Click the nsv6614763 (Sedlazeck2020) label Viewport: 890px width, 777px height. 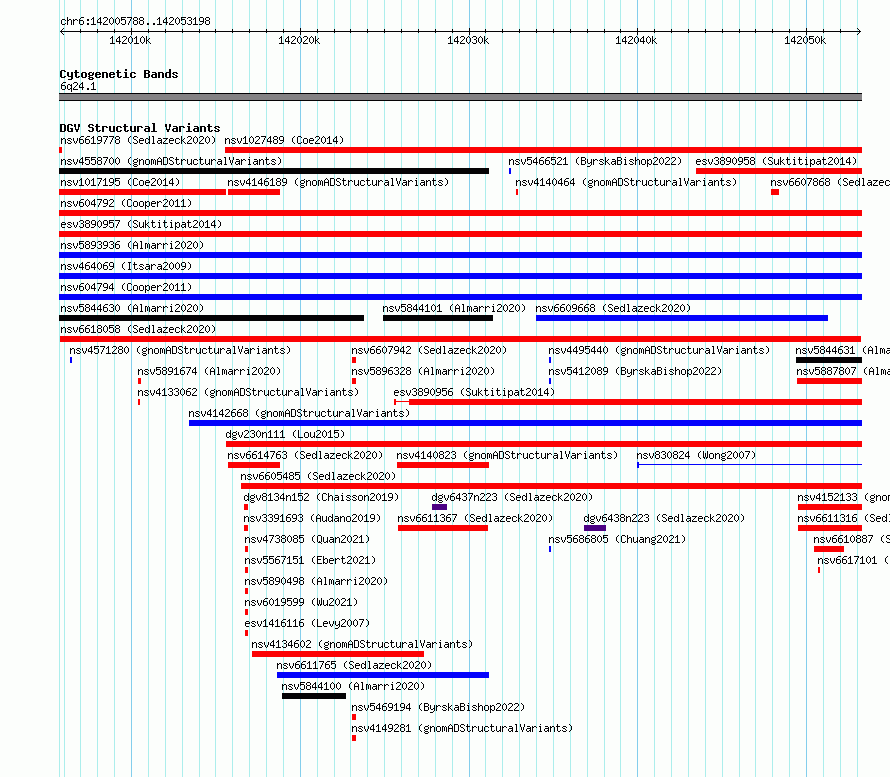click(305, 455)
